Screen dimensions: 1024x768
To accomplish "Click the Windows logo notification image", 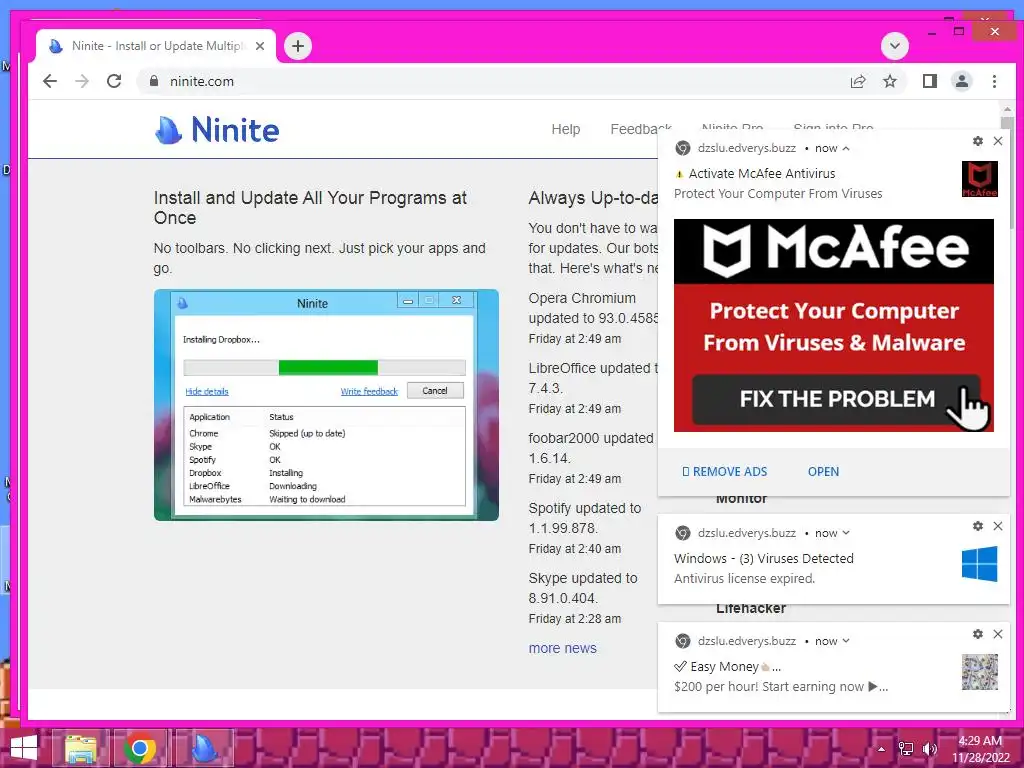I will pos(980,564).
